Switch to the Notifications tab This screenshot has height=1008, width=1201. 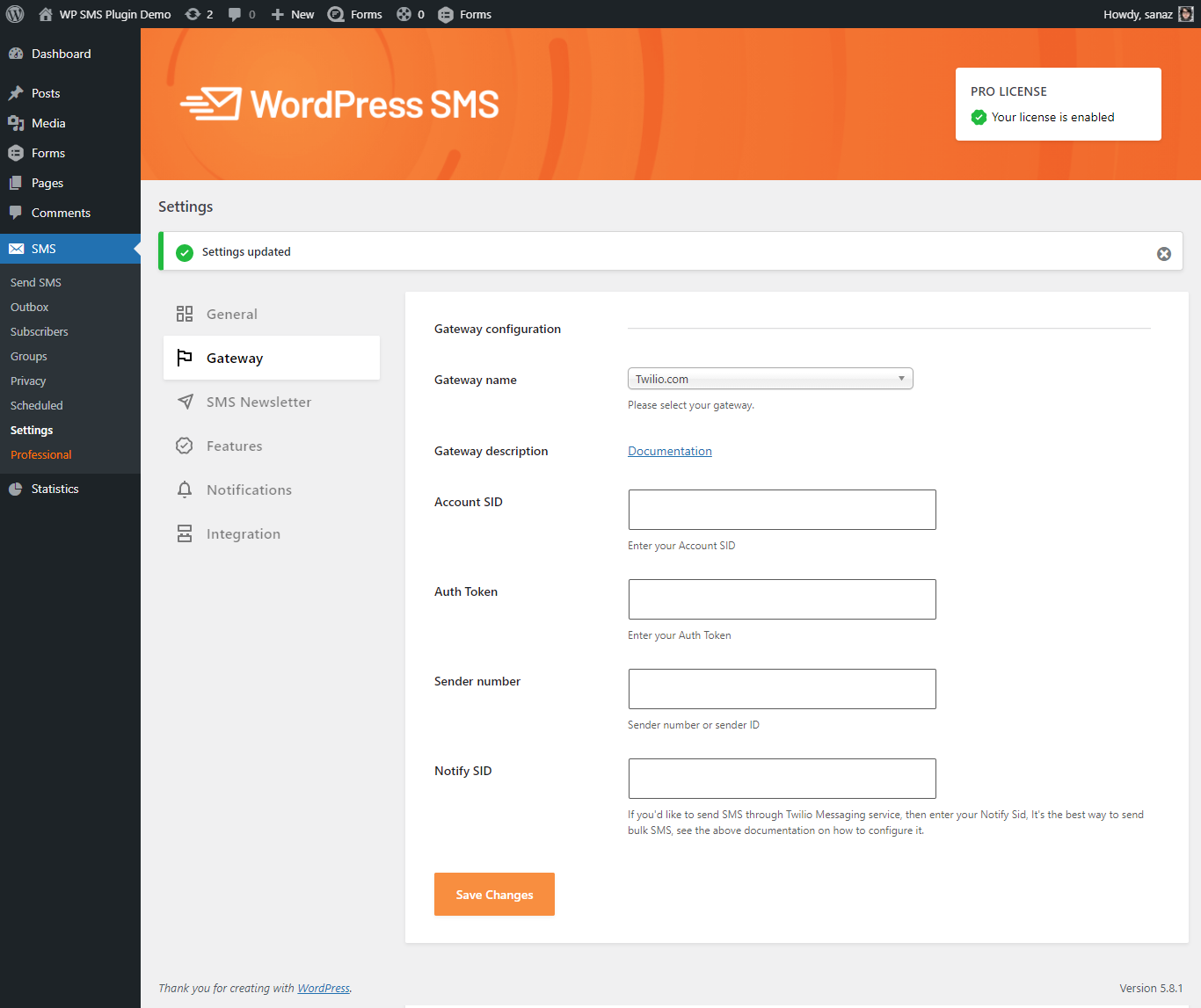coord(272,489)
